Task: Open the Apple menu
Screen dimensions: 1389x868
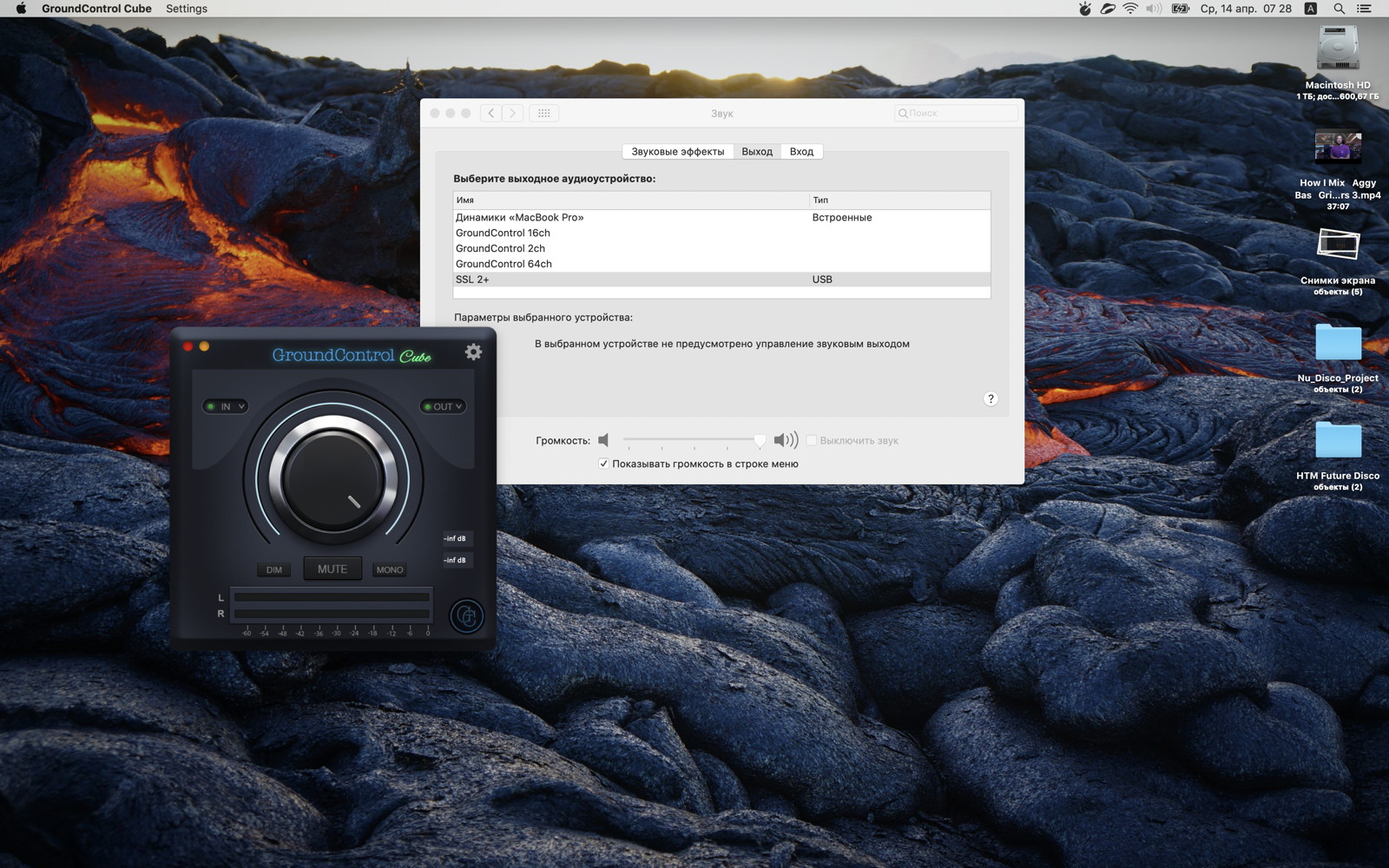Action: (21, 9)
